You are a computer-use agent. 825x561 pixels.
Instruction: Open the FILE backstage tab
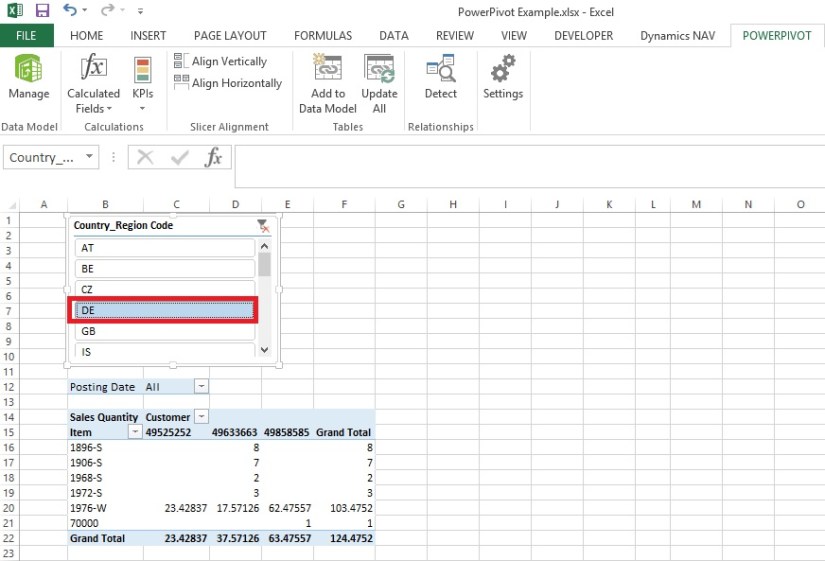tap(26, 36)
